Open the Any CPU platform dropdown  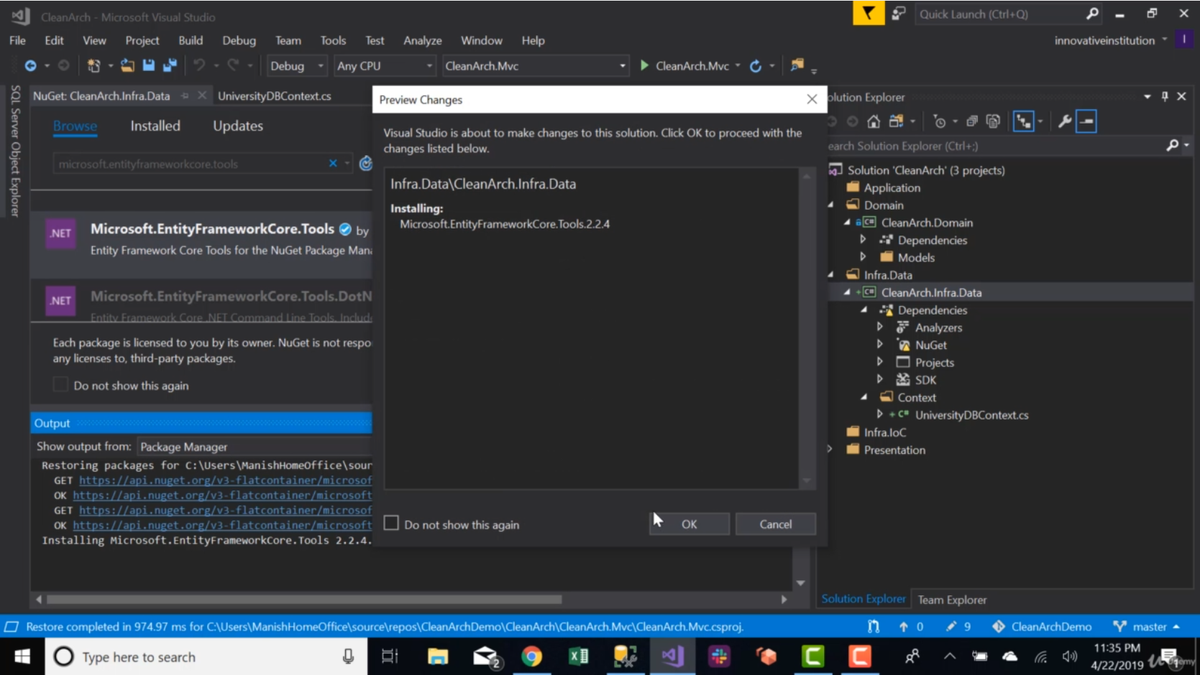pyautogui.click(x=384, y=66)
